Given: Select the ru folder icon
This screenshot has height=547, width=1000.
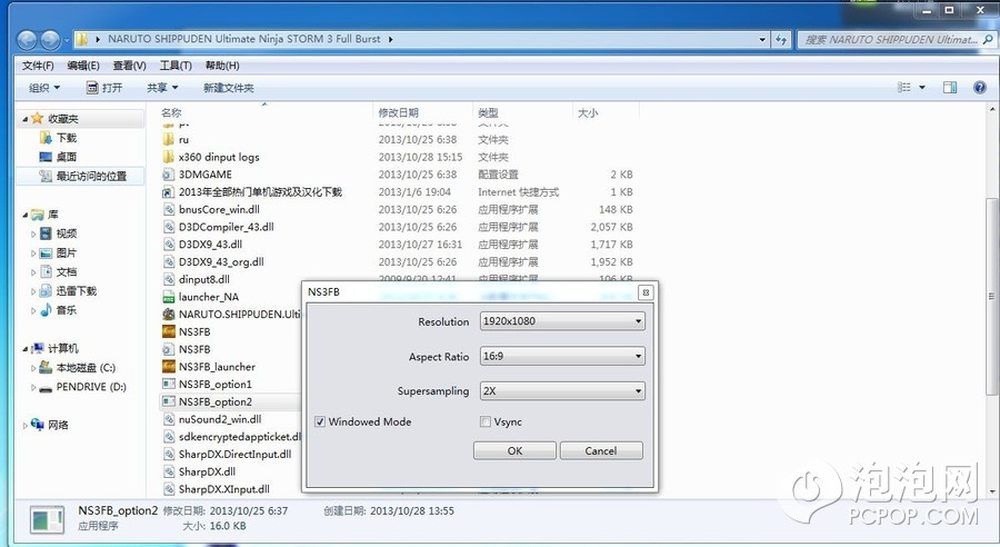Looking at the screenshot, I should point(168,139).
